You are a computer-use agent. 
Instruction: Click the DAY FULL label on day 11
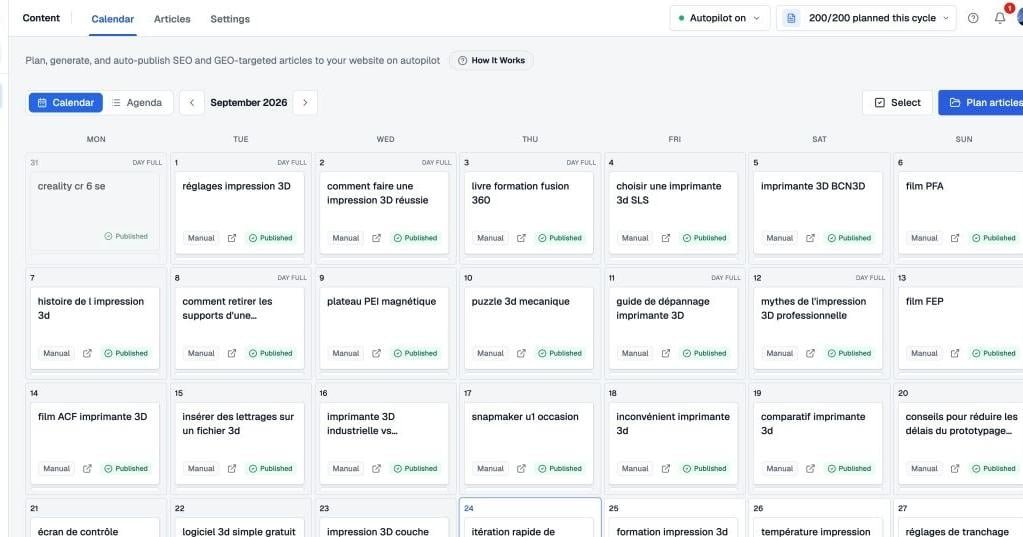725,278
